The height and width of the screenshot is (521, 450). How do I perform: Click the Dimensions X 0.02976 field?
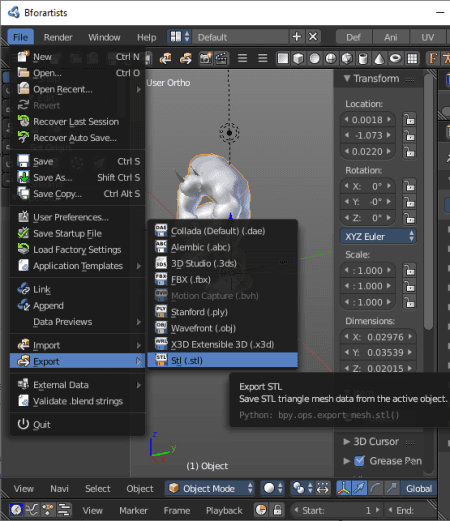click(378, 337)
